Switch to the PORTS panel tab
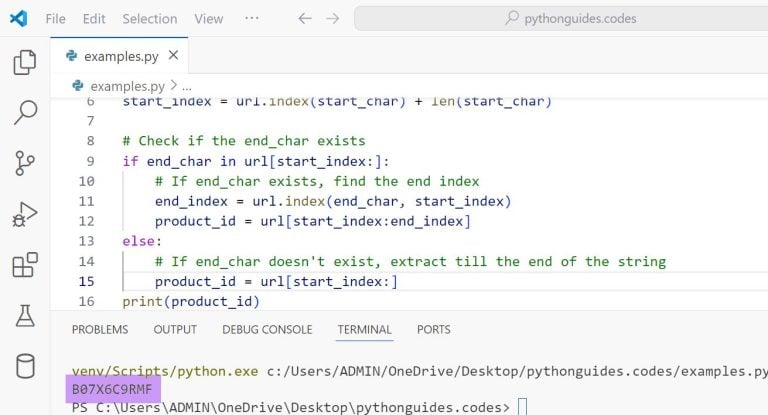Viewport: 768px width, 415px height. coord(433,329)
